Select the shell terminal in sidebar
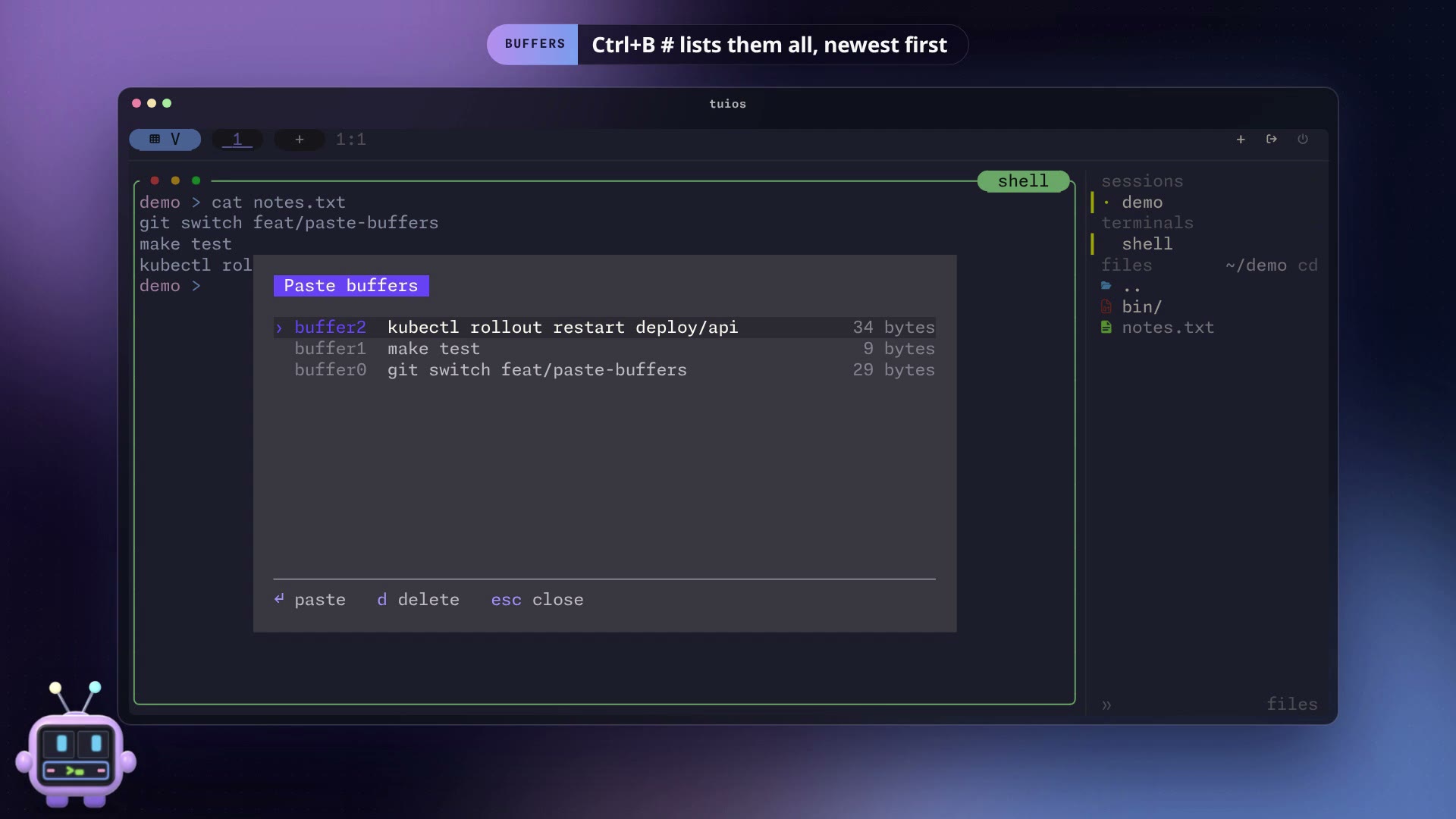1456x819 pixels. [1147, 244]
